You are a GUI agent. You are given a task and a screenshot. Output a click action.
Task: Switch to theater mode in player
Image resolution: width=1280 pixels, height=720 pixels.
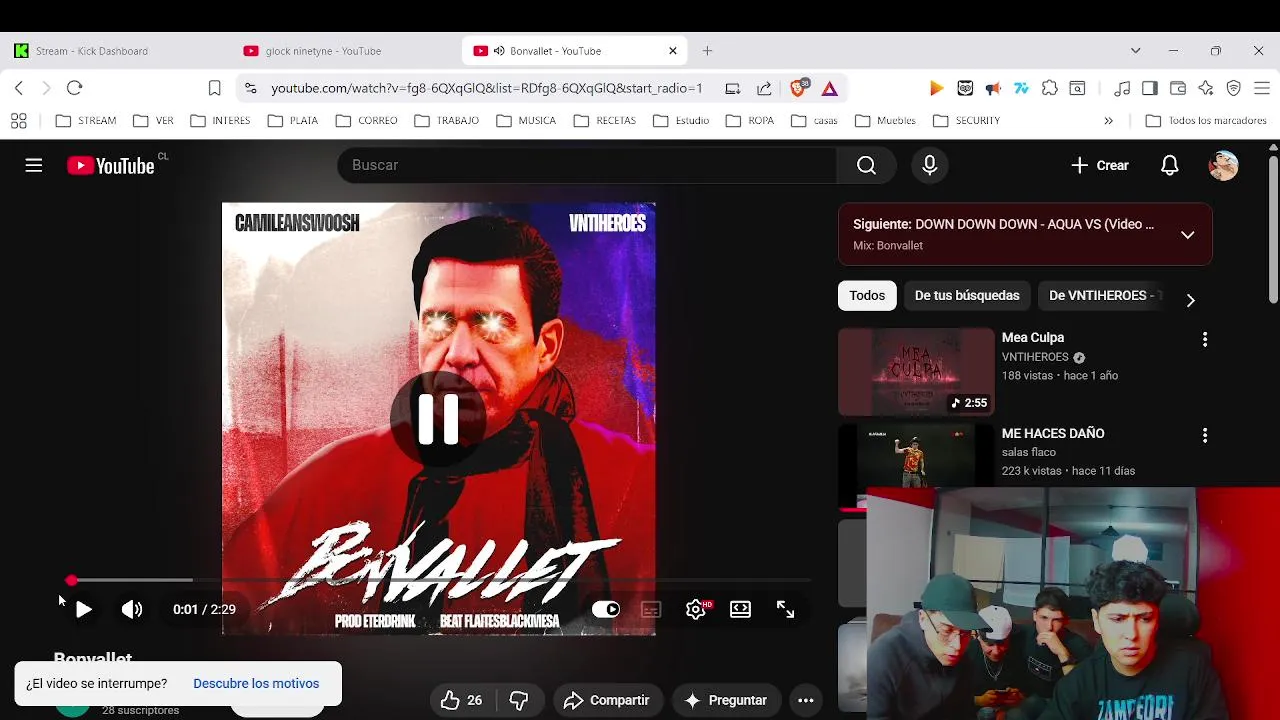click(740, 609)
